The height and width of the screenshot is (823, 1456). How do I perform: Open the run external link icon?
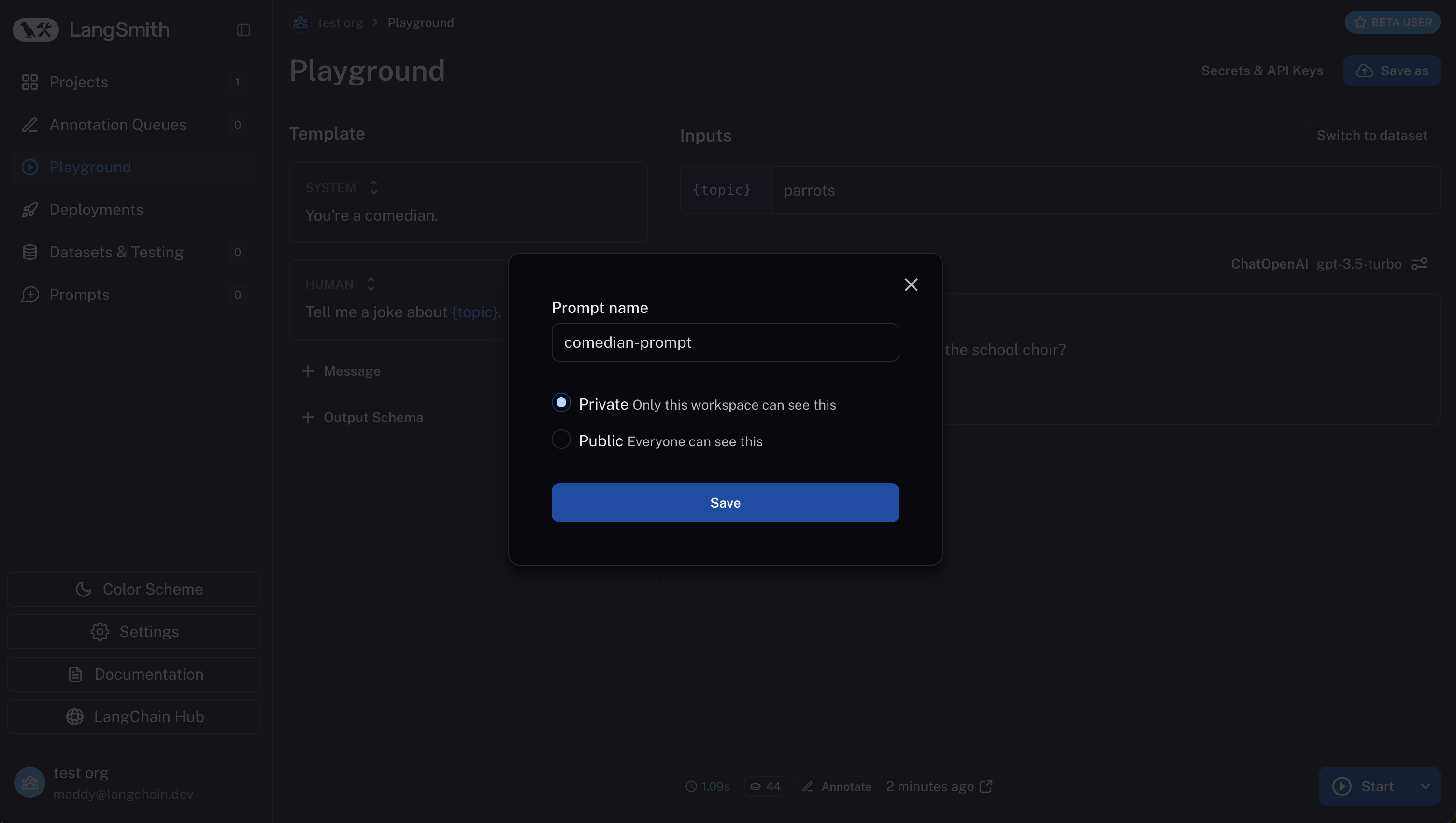pos(986,786)
